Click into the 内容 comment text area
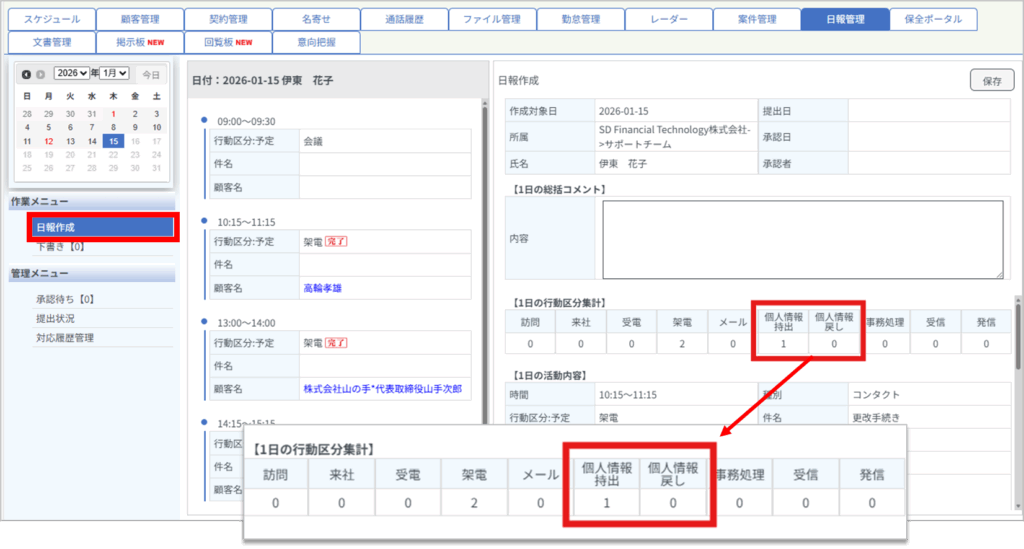Screen dimensions: 1024x549 point(802,239)
